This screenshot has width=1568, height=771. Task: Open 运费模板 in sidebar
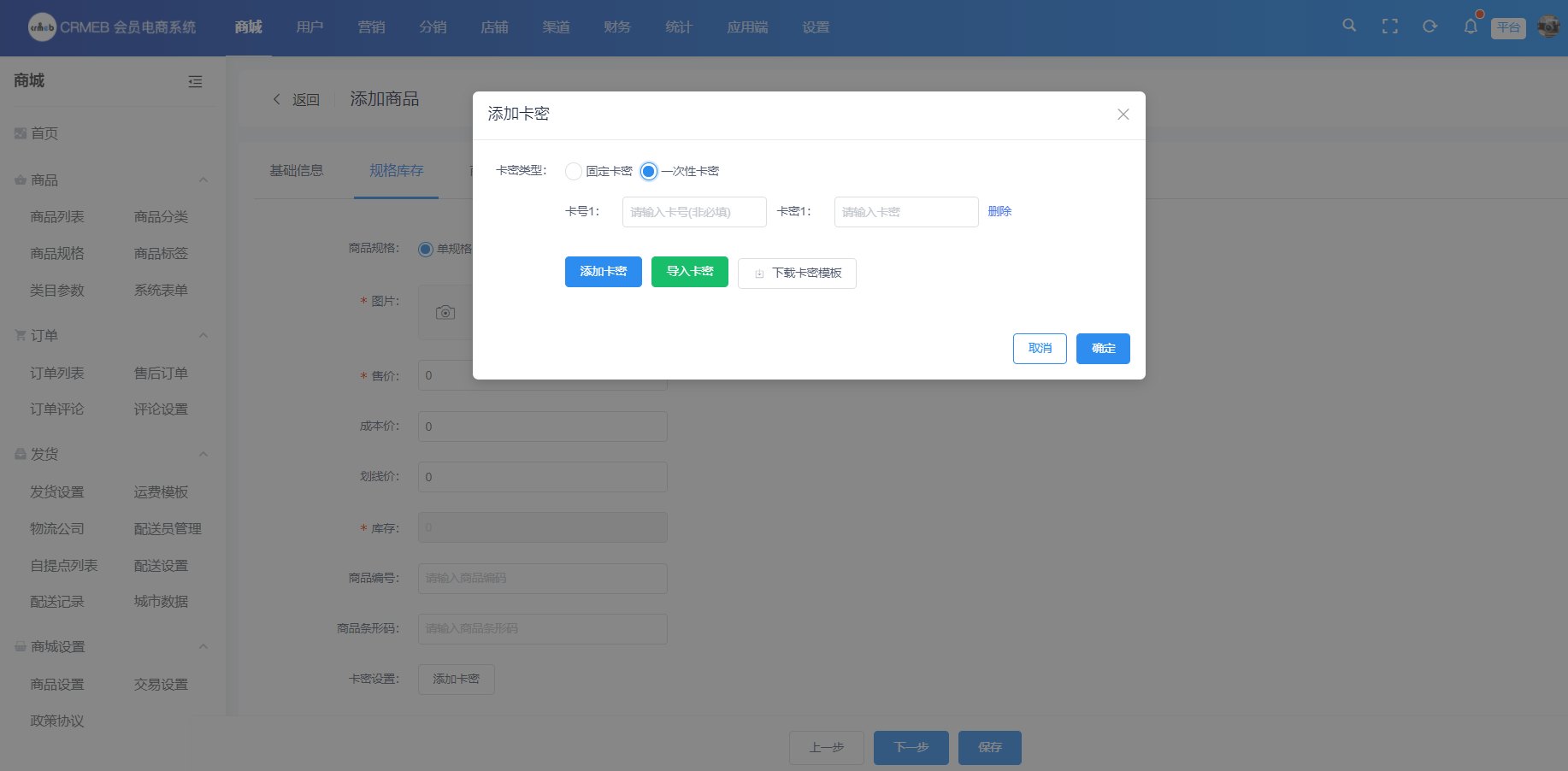click(x=161, y=492)
